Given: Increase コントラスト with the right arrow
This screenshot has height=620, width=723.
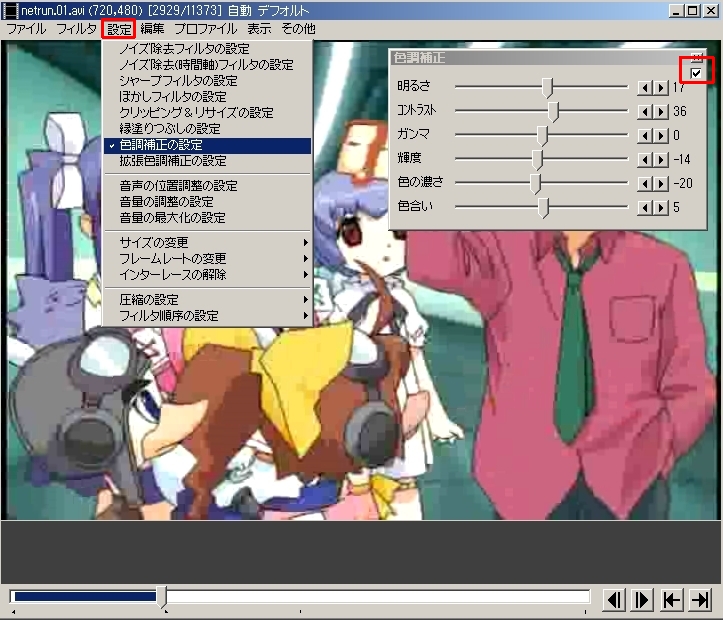Looking at the screenshot, I should [661, 112].
